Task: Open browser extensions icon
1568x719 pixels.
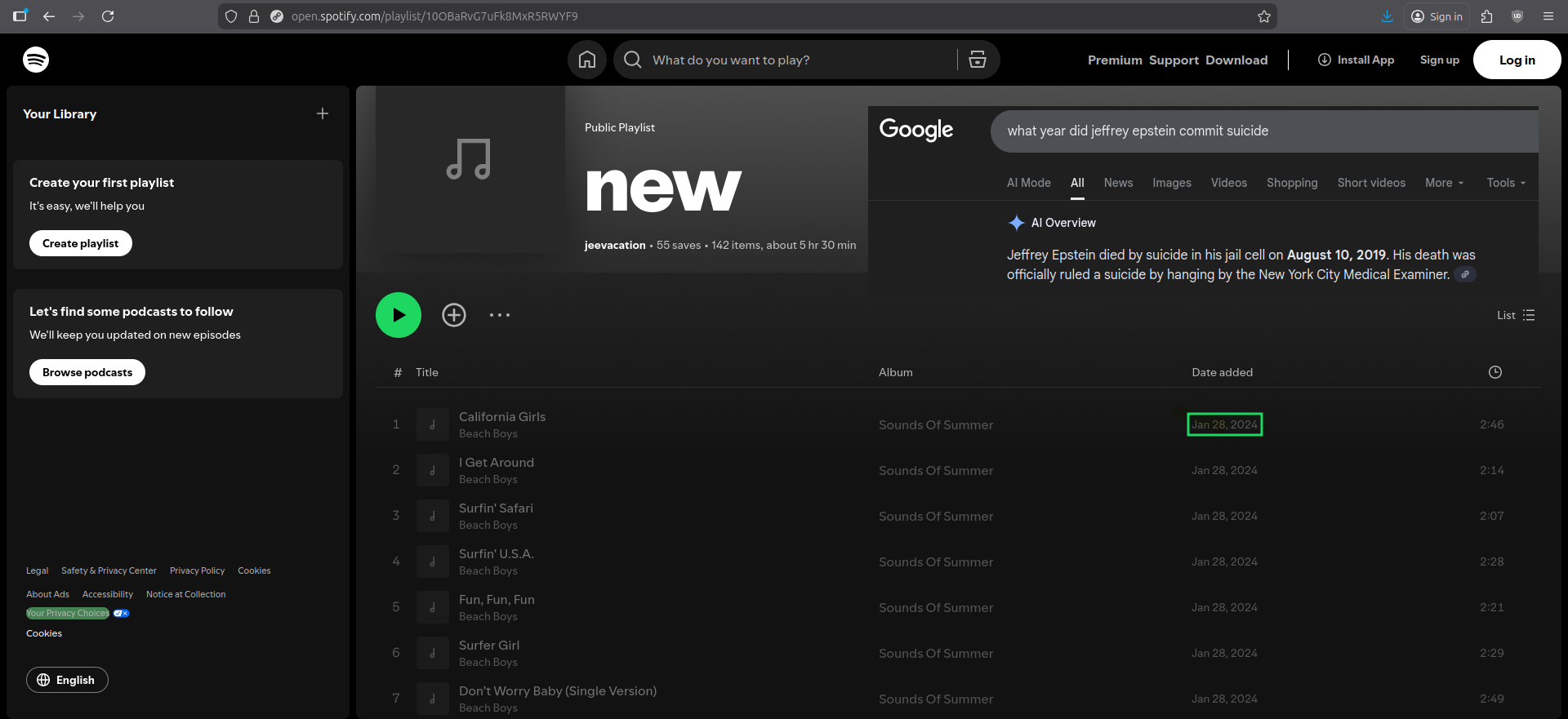Action: pyautogui.click(x=1486, y=16)
